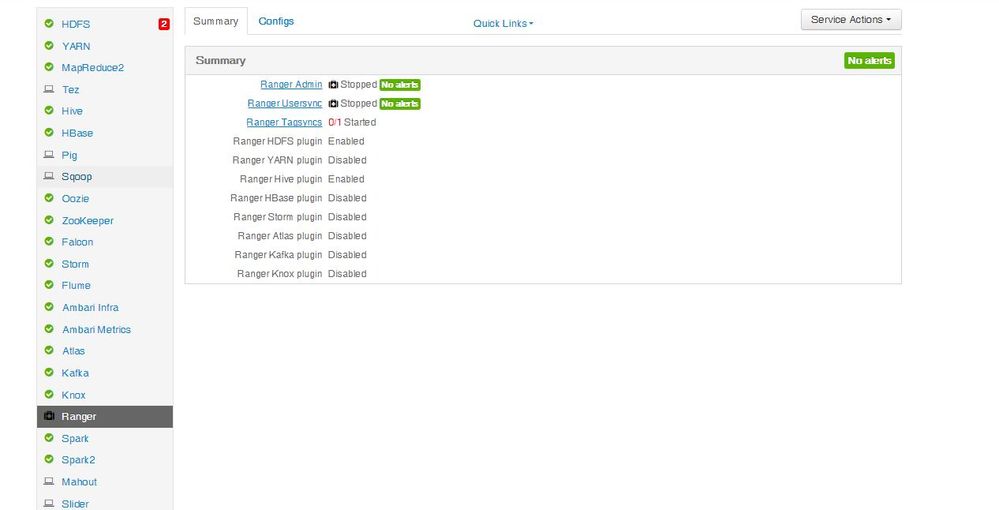
Task: Click '0/1 Started' tagsync status text
Action: tap(352, 122)
